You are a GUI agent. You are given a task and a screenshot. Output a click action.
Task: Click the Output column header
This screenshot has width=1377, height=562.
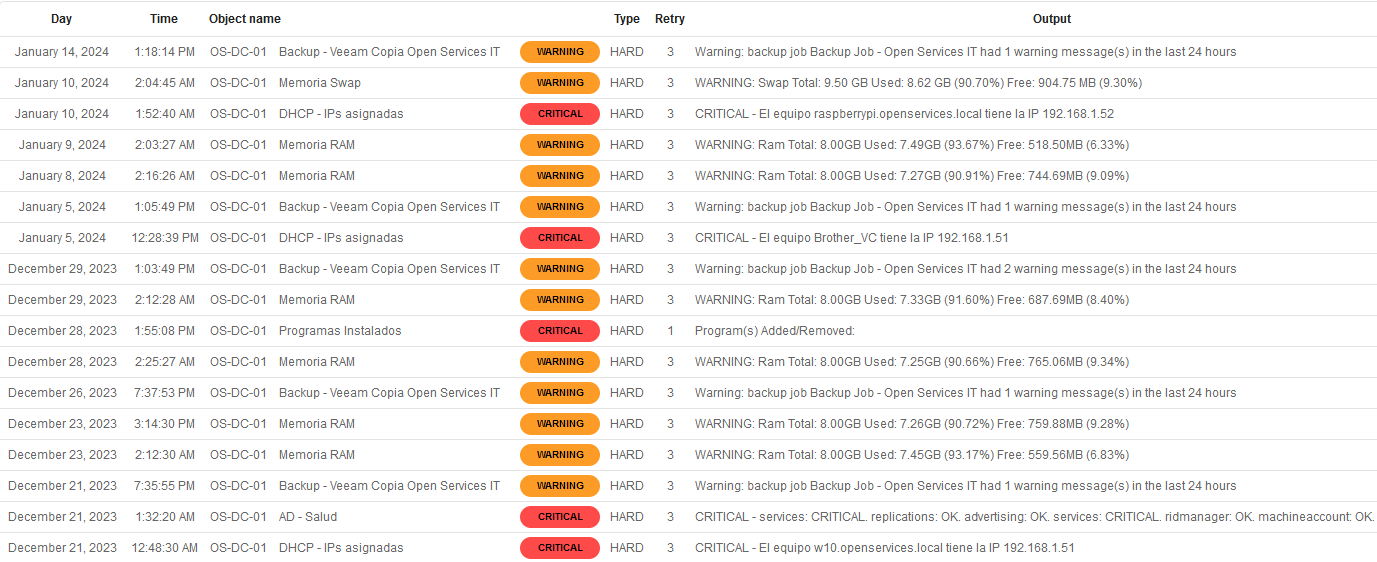click(1052, 19)
